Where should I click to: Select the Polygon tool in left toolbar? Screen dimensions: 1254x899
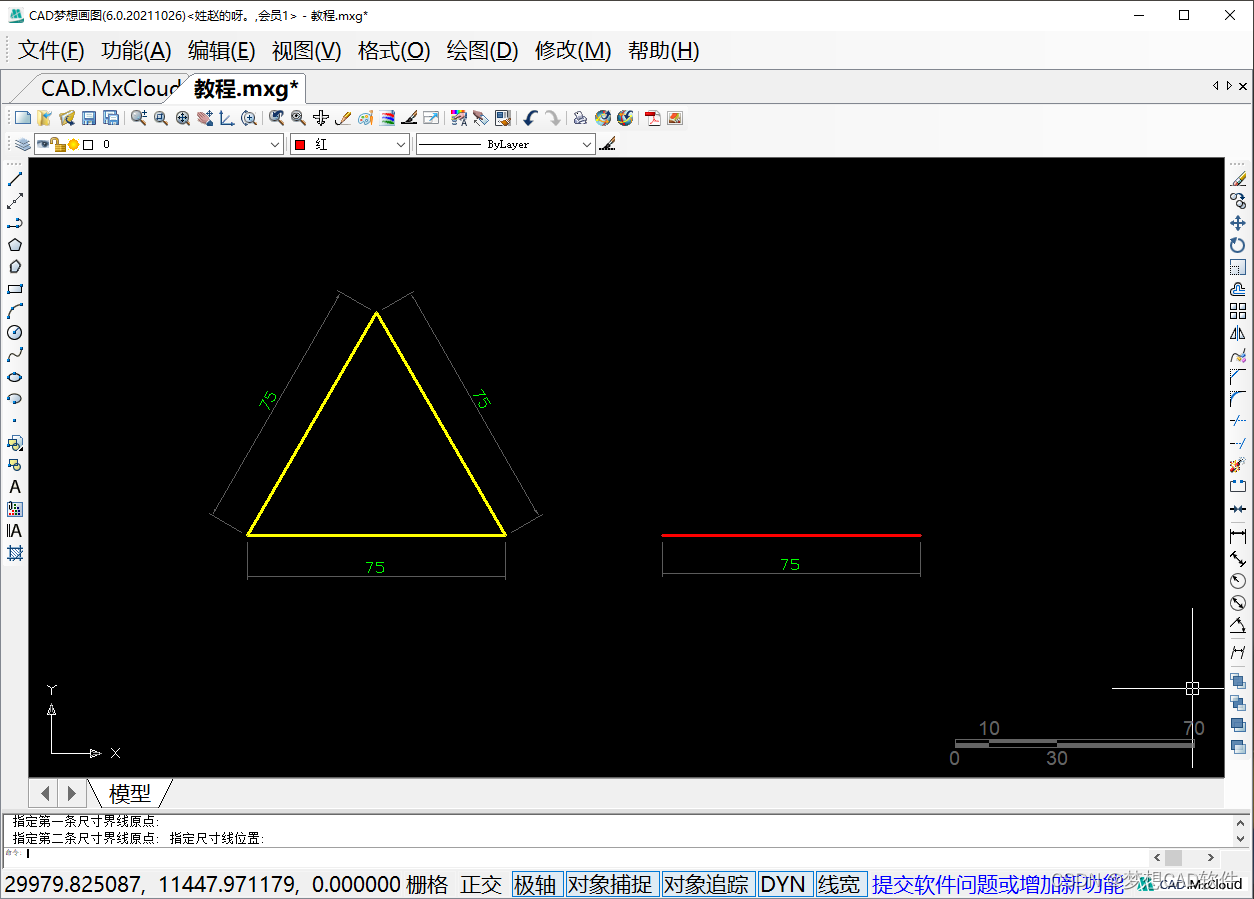15,245
